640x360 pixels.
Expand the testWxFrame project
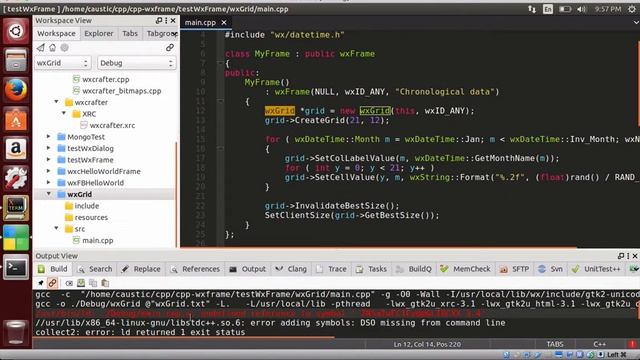[49, 159]
